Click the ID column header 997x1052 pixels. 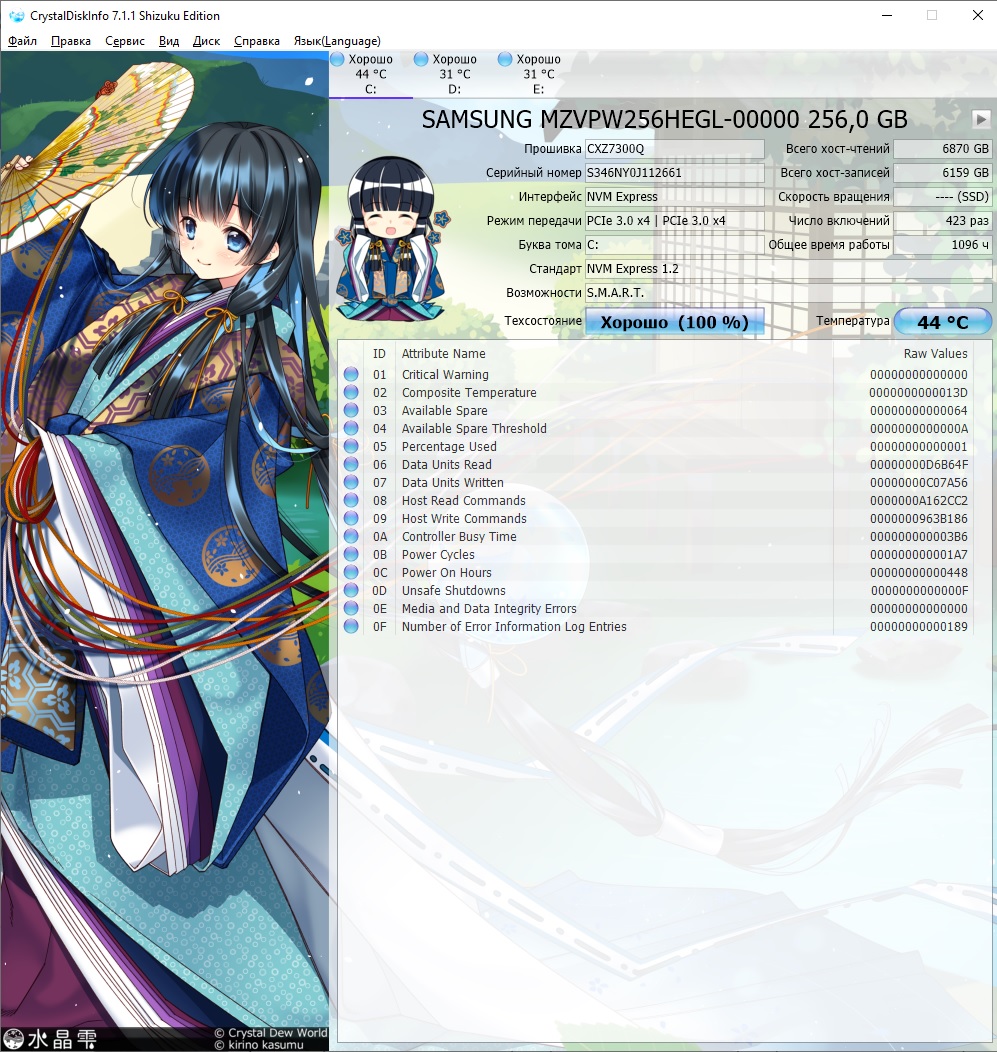coord(380,354)
